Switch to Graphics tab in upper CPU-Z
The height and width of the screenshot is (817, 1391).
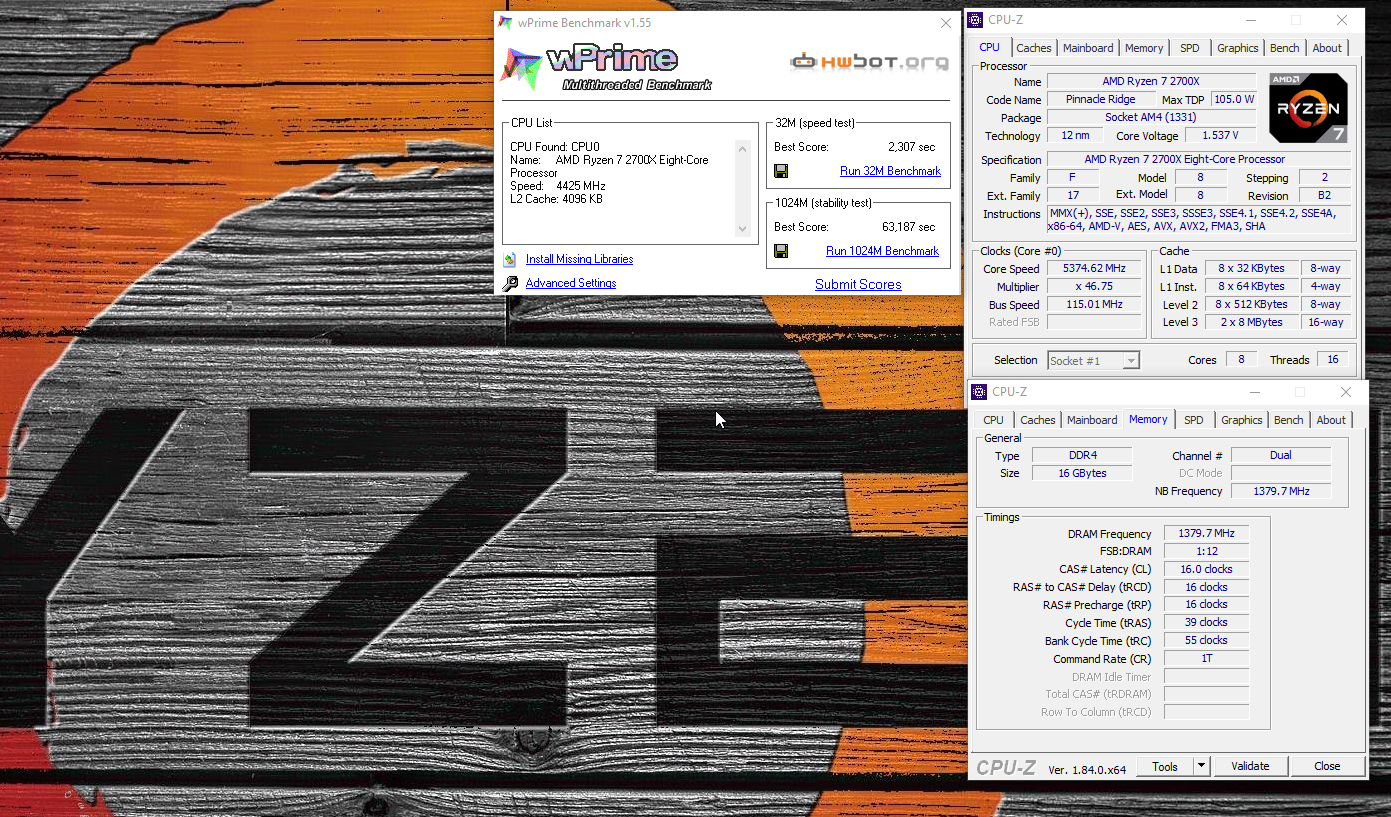1237,48
